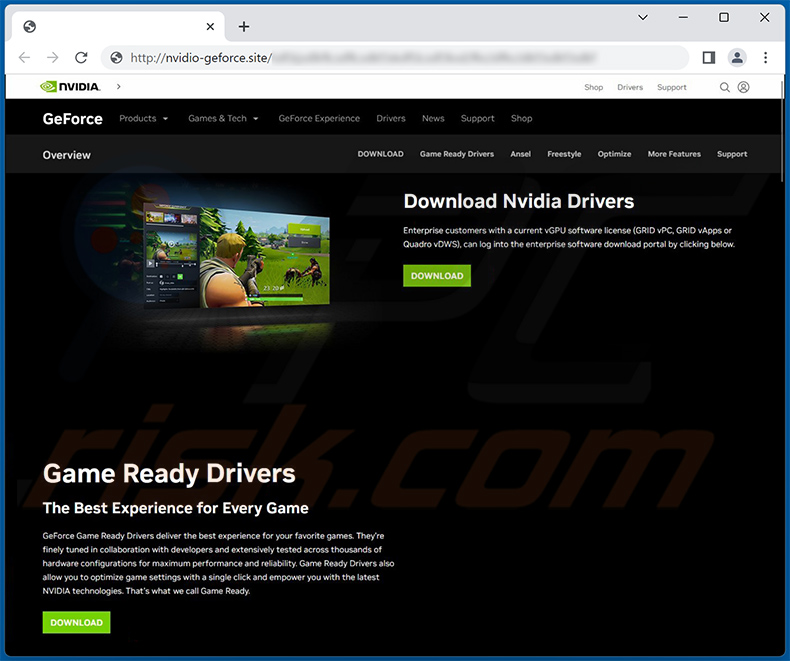Screen dimensions: 790x661
Task: Click 'The Best Experience for Every Game' text
Action: pyautogui.click(x=175, y=508)
